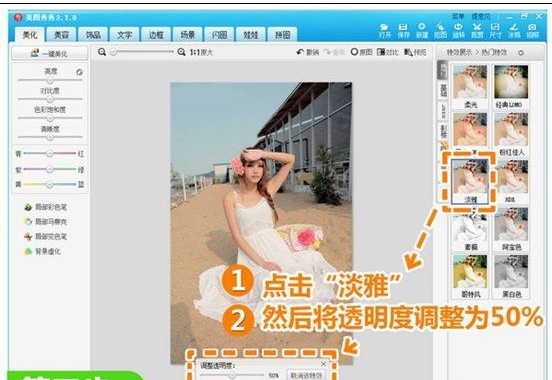Select the 黑白色 effect thumbnail
Screen dimensions: 552x380
point(511,276)
